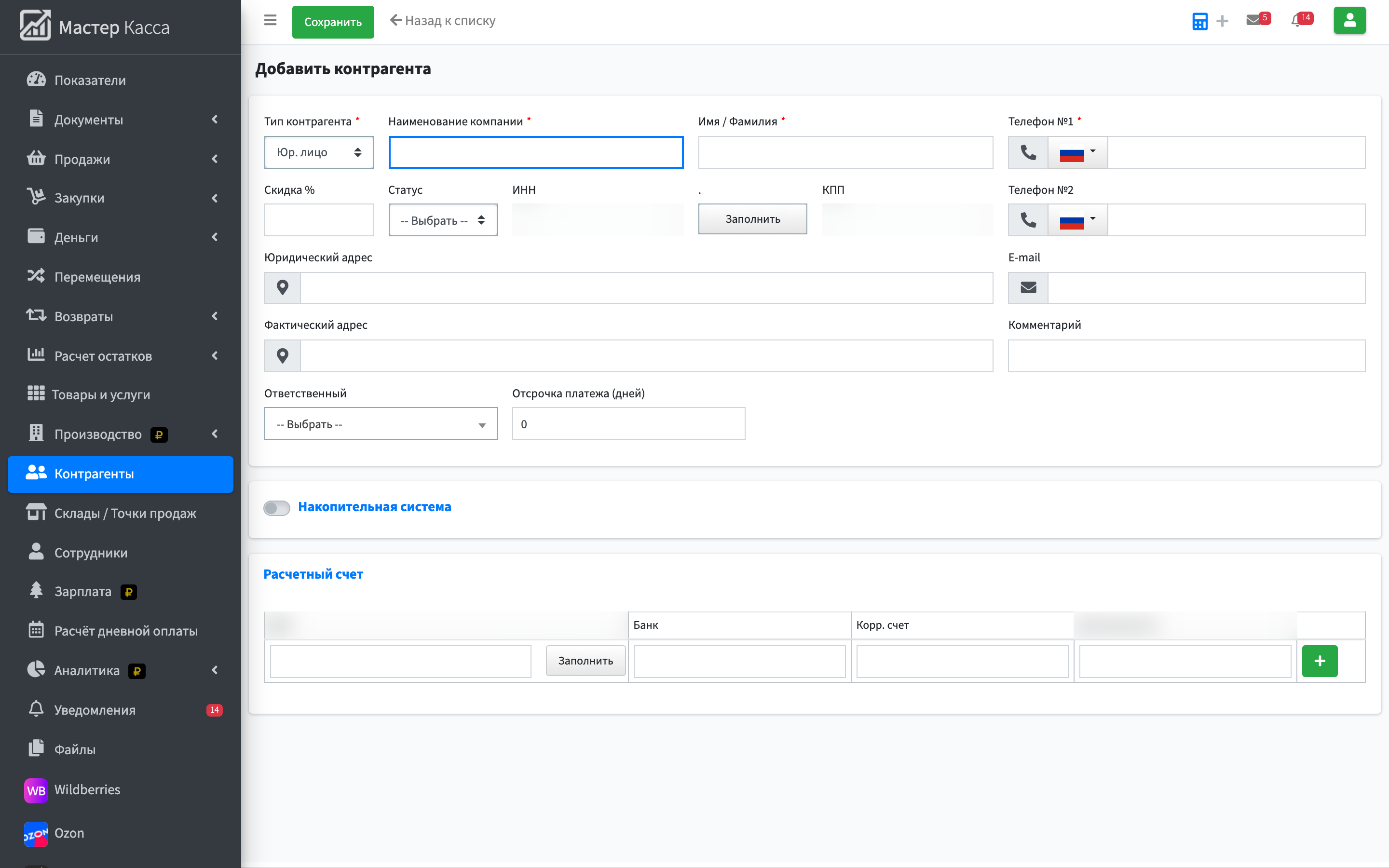The width and height of the screenshot is (1389, 868).
Task: Focus the Наименование компании field
Action: [x=535, y=152]
